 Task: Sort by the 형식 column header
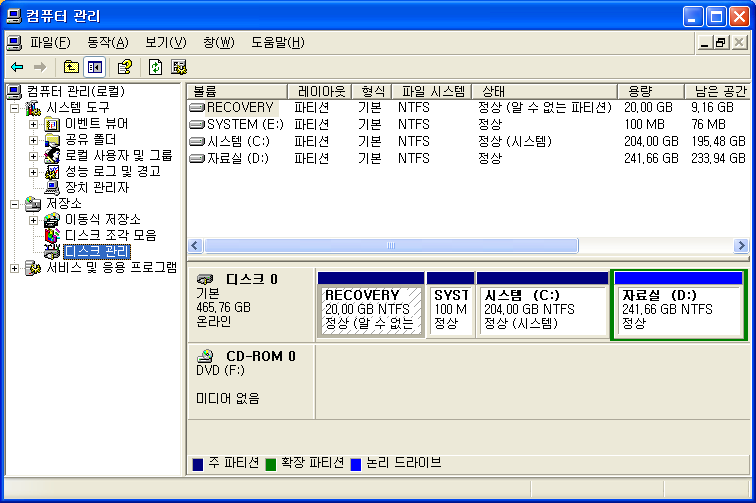[371, 91]
